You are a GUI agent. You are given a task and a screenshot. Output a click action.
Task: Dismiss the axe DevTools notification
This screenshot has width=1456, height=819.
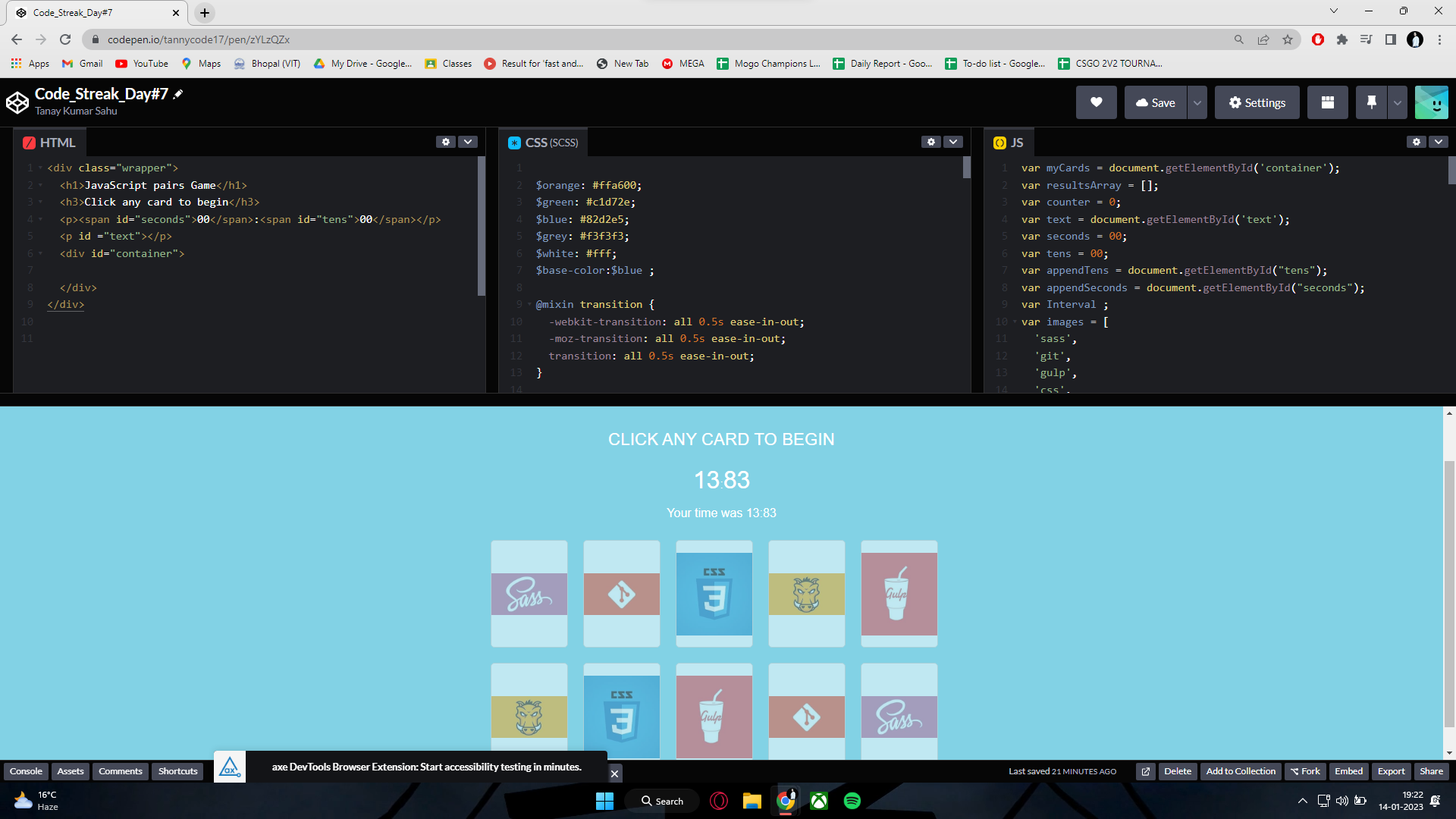614,773
